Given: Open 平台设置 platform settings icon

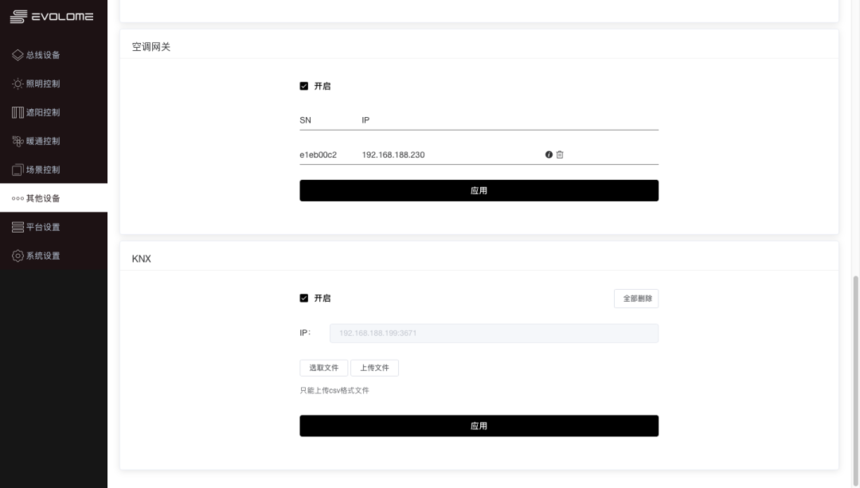Looking at the screenshot, I should (18, 227).
